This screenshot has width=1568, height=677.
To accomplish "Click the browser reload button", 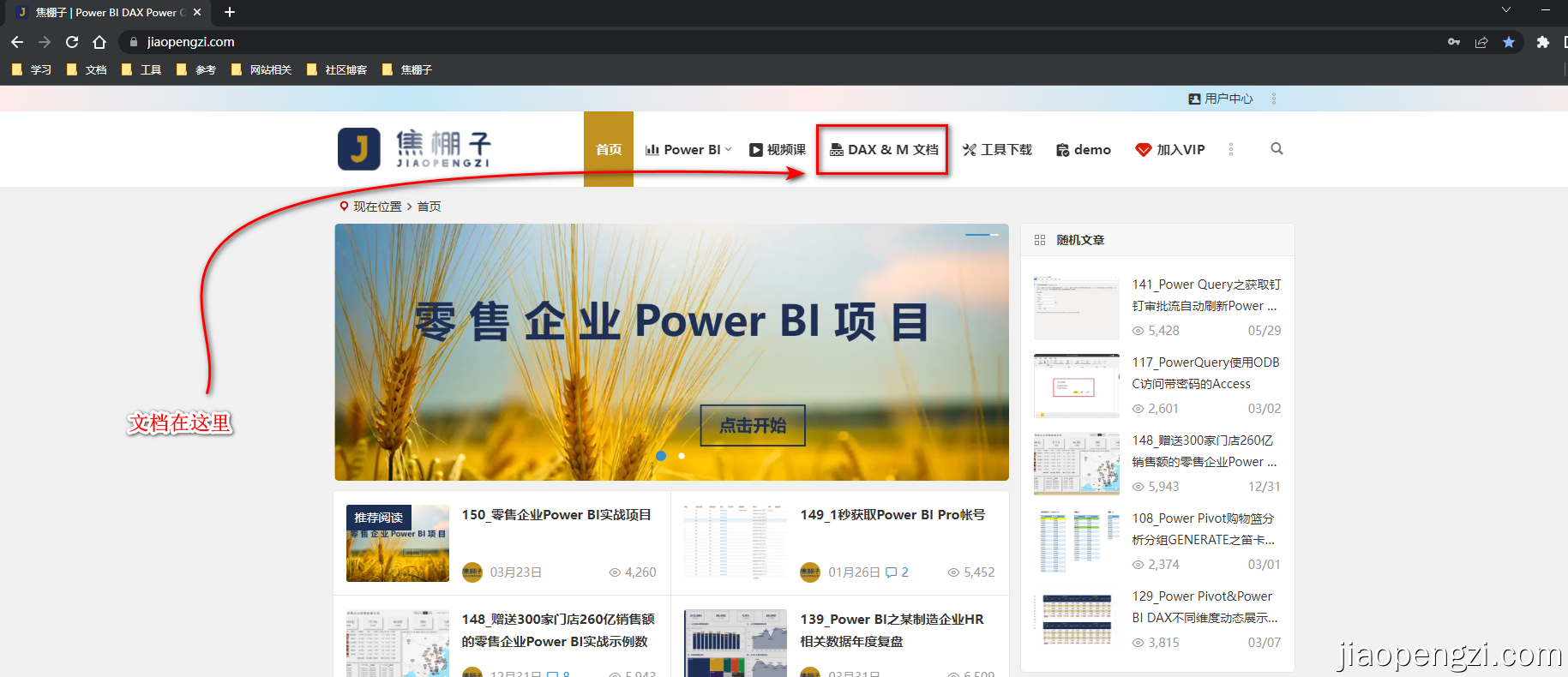I will pos(72,42).
